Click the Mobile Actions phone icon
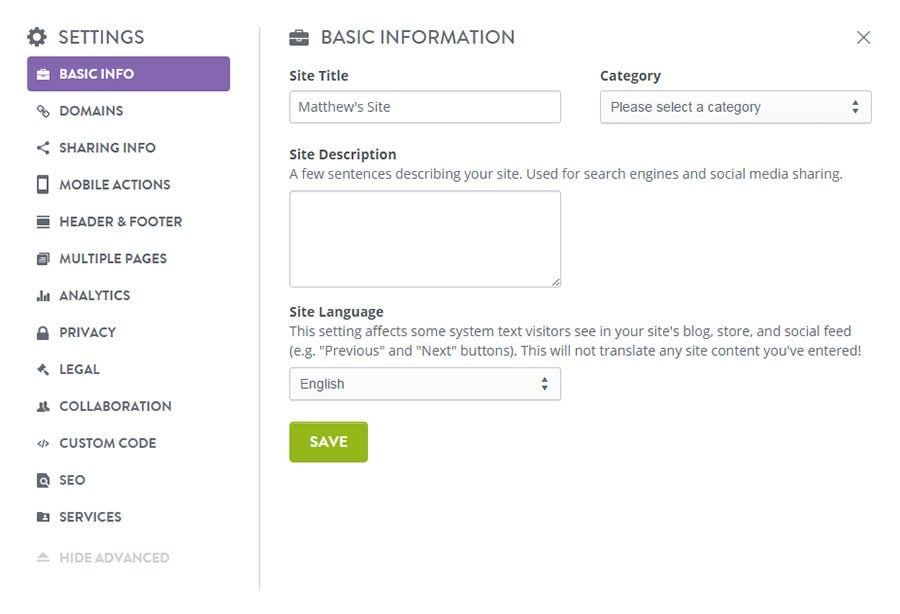Screen dimensions: 900x614 coord(43,185)
